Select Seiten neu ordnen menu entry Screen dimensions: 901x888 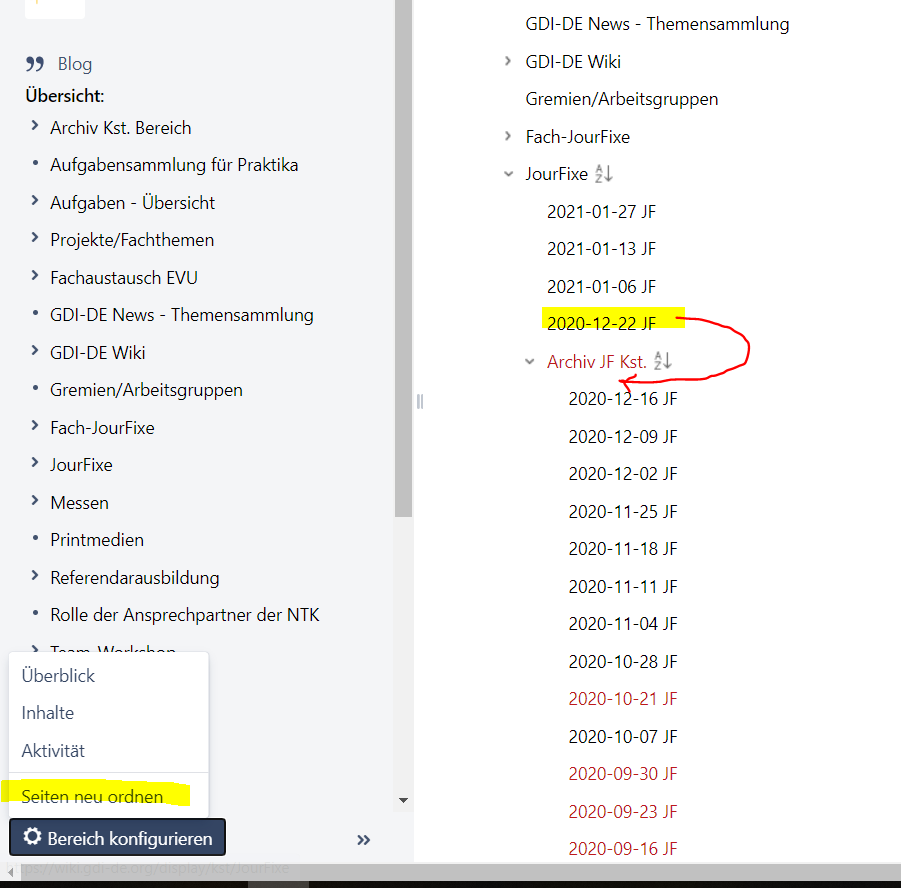coord(92,797)
